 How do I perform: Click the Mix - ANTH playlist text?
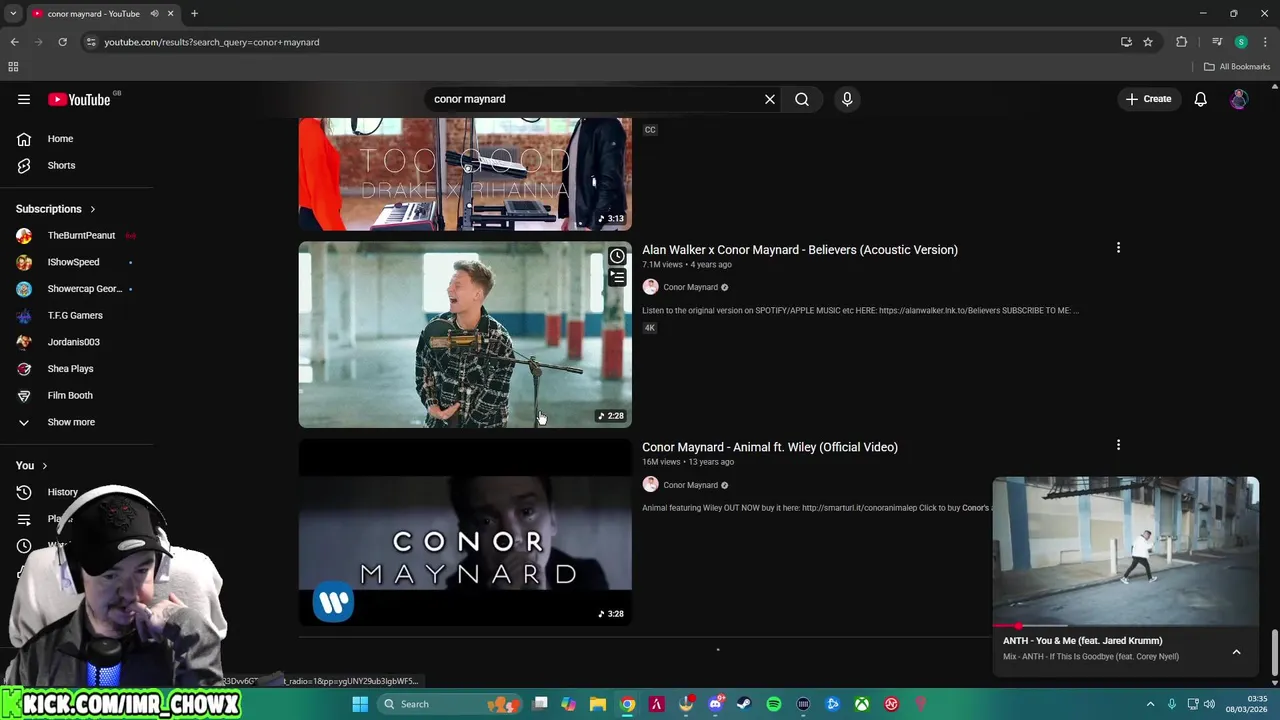point(1091,657)
